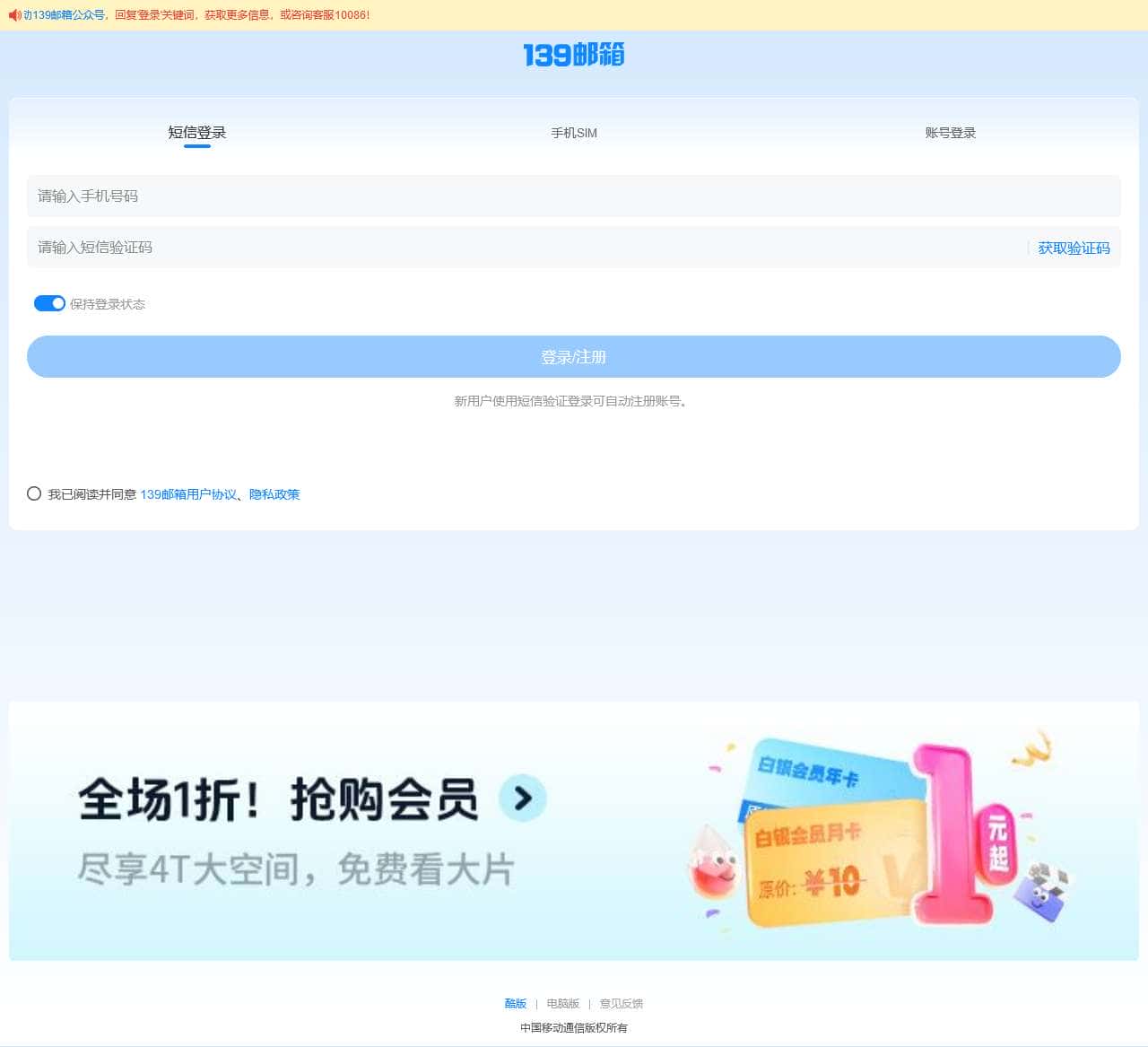Toggle the 保持登录状态 switch
Screen dimensions: 1148x1047
tap(49, 303)
